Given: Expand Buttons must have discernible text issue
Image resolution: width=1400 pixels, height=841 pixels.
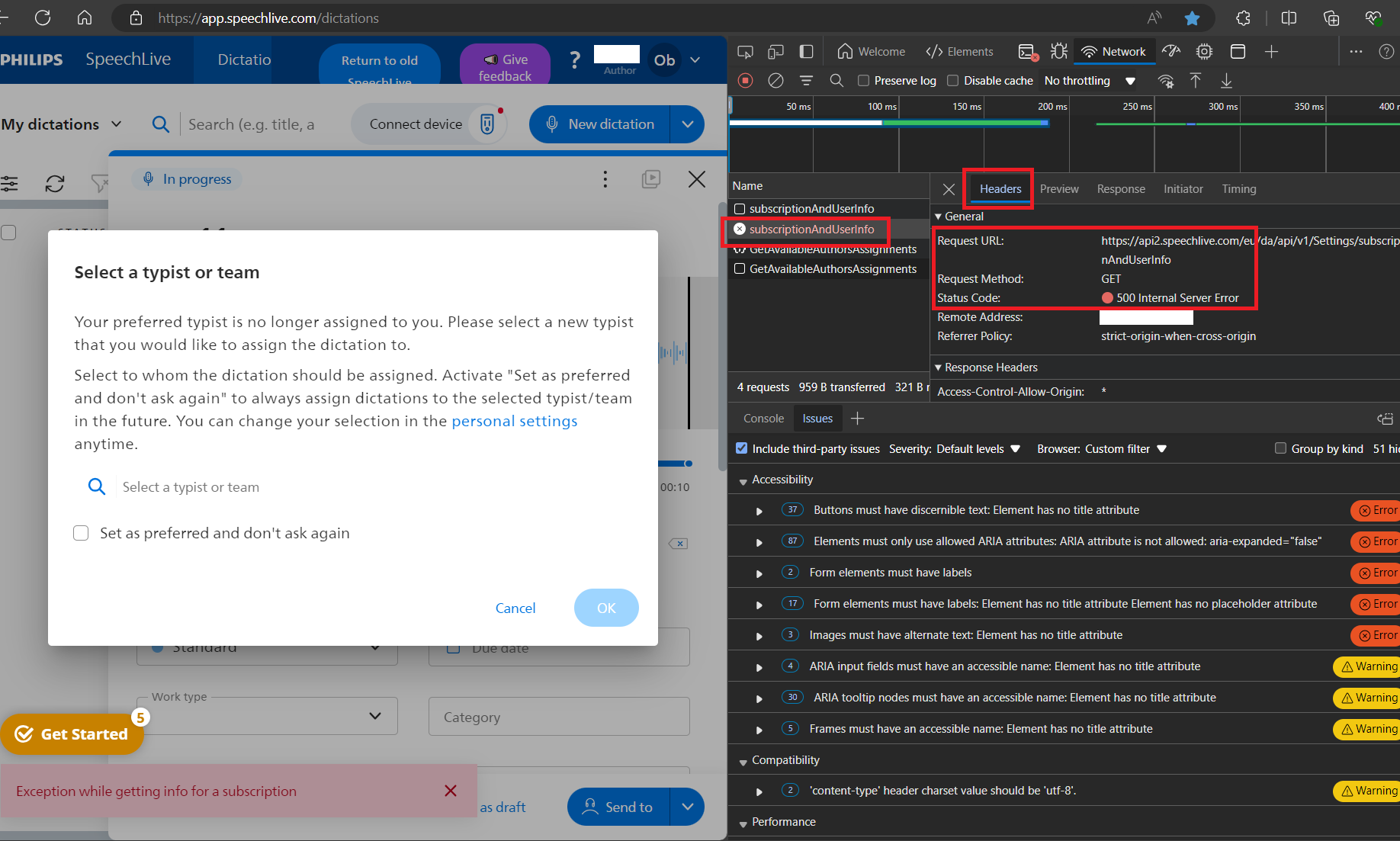Looking at the screenshot, I should (759, 511).
